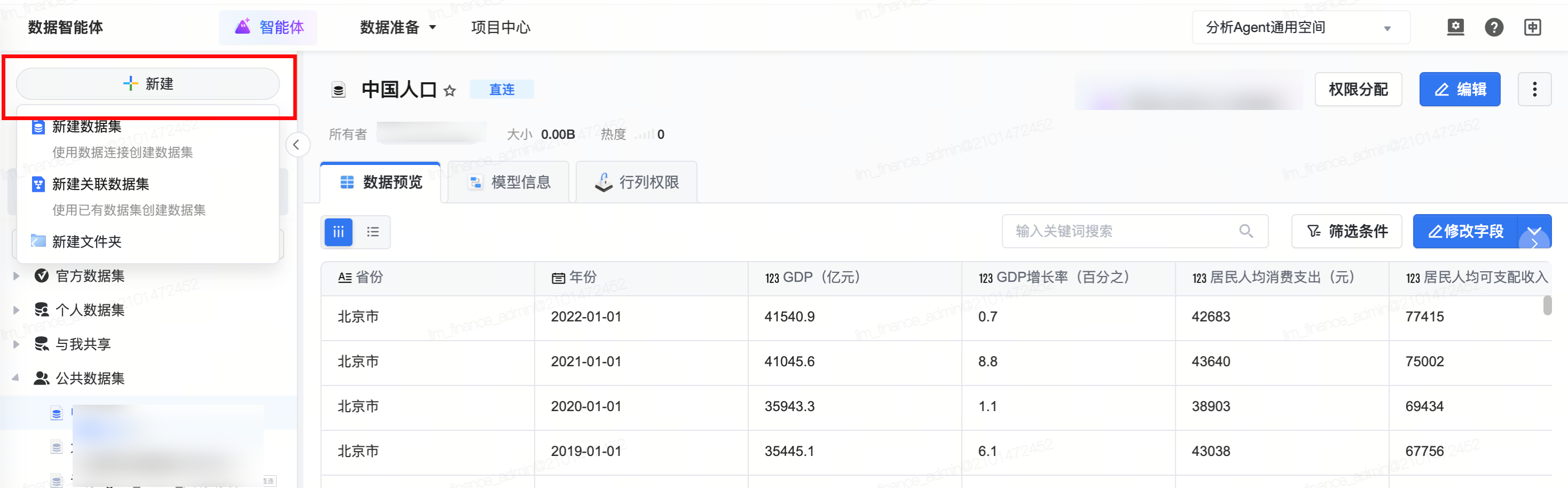Image resolution: width=1568 pixels, height=488 pixels.
Task: Click the grid layout icon at top right
Action: 1532,27
